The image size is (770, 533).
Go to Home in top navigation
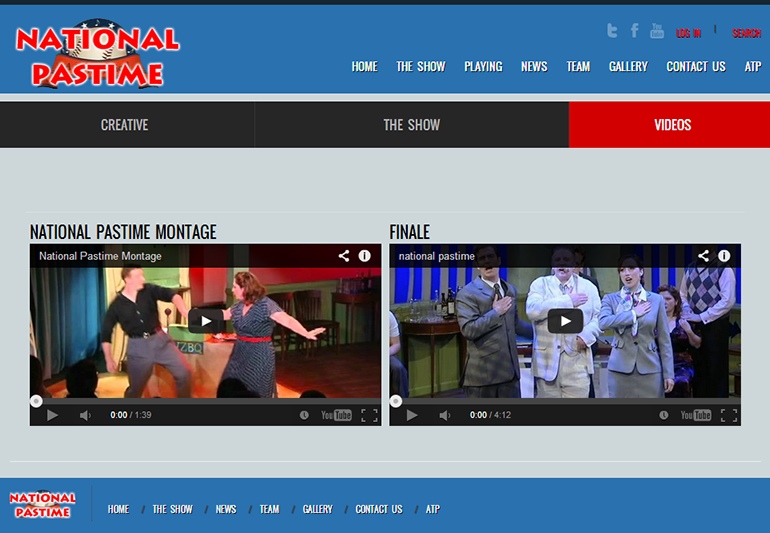(x=364, y=67)
